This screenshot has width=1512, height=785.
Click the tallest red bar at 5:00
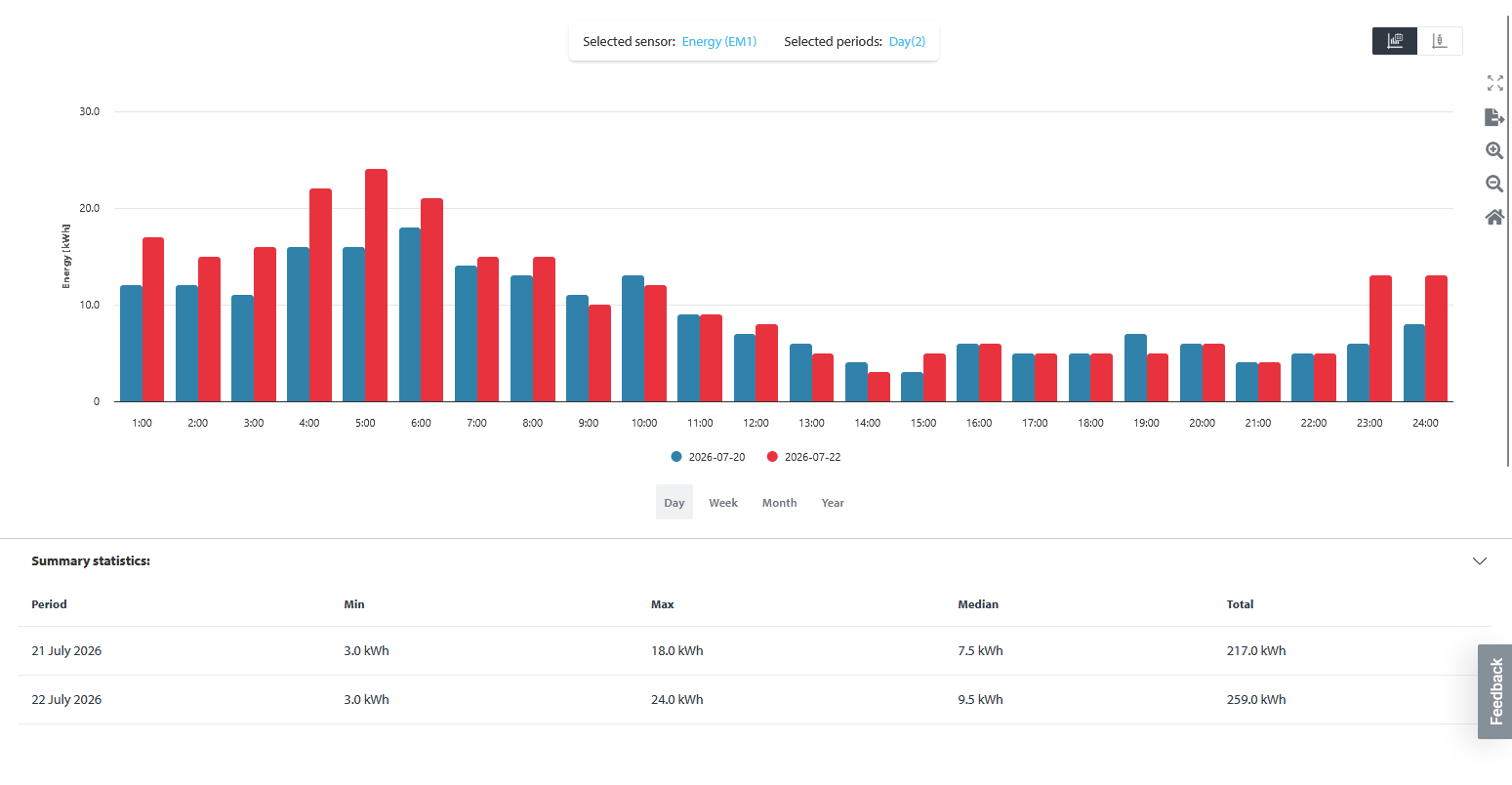click(376, 285)
